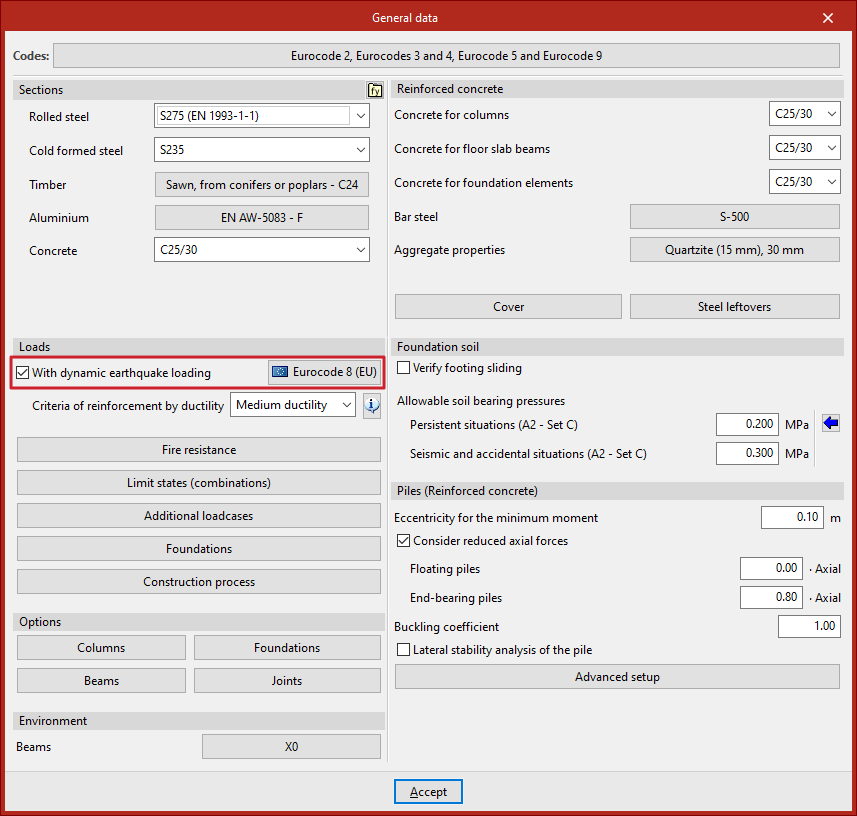Image resolution: width=857 pixels, height=816 pixels.
Task: Open the Eurocode 8 (EU) seismic code button
Action: [x=325, y=372]
